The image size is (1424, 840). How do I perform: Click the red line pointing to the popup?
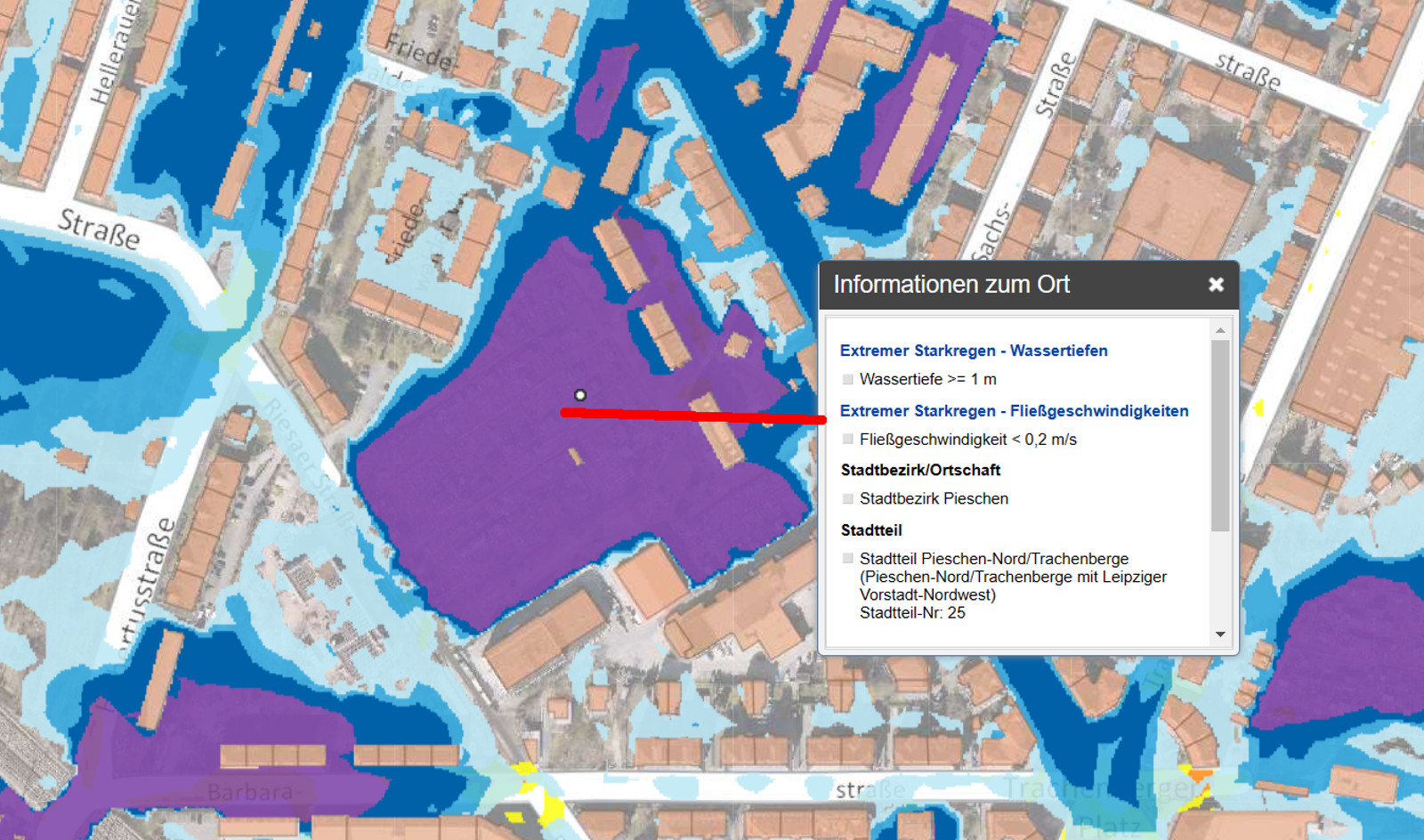point(694,415)
